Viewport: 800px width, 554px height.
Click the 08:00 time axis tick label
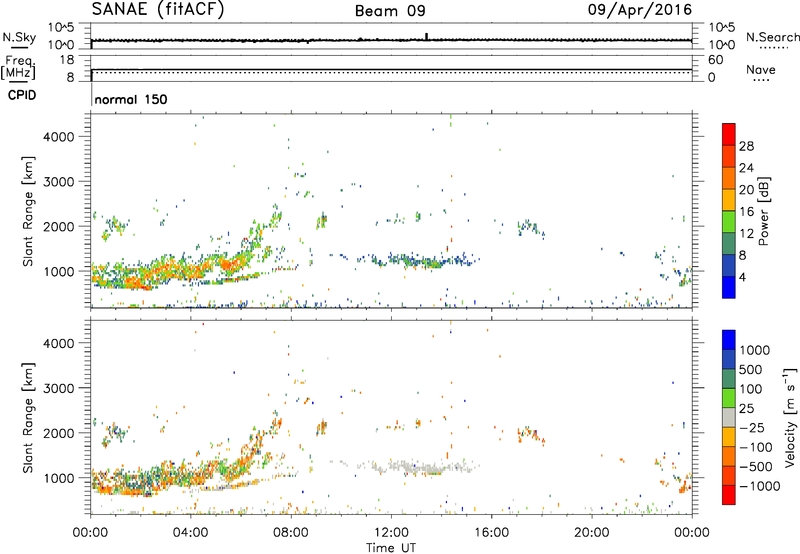pyautogui.click(x=291, y=533)
